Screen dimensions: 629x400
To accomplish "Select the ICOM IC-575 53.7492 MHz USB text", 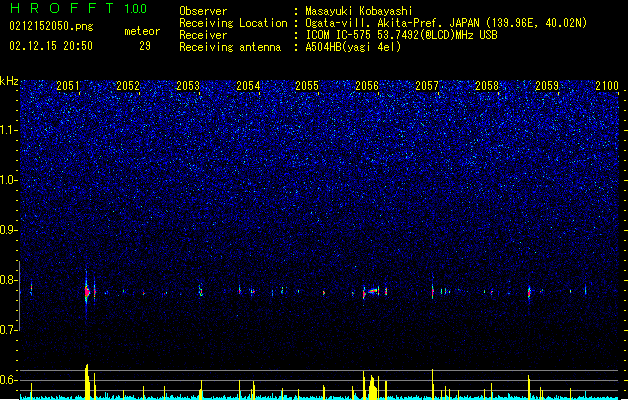I will coord(401,35).
